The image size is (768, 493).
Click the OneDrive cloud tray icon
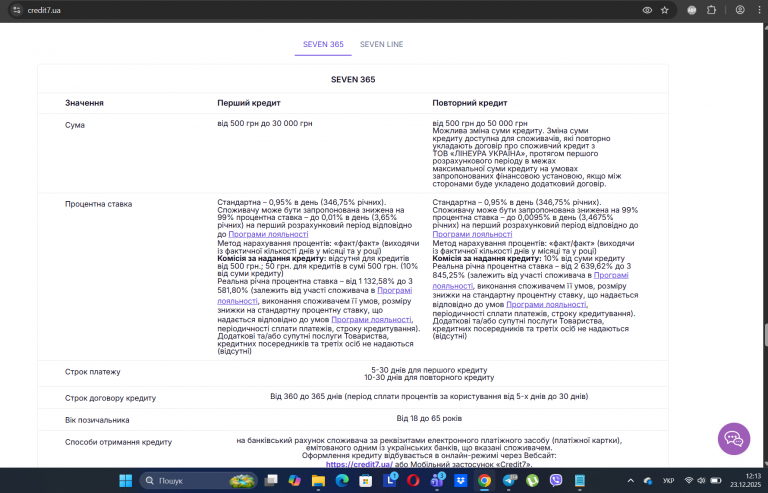click(648, 481)
